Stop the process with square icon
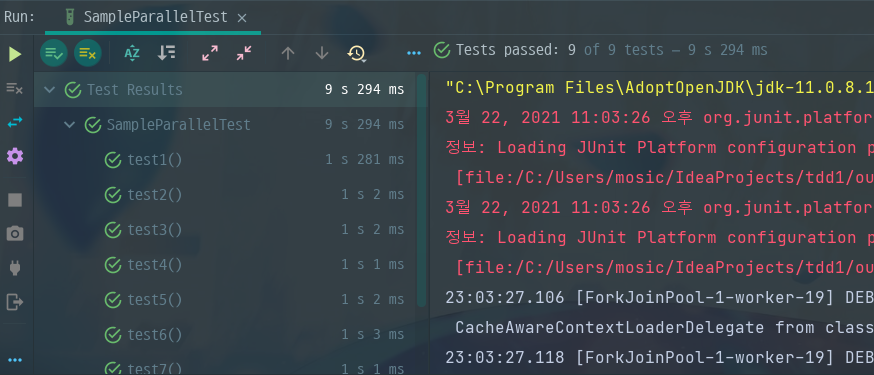Screen dimensions: 874x375 [x=14, y=200]
